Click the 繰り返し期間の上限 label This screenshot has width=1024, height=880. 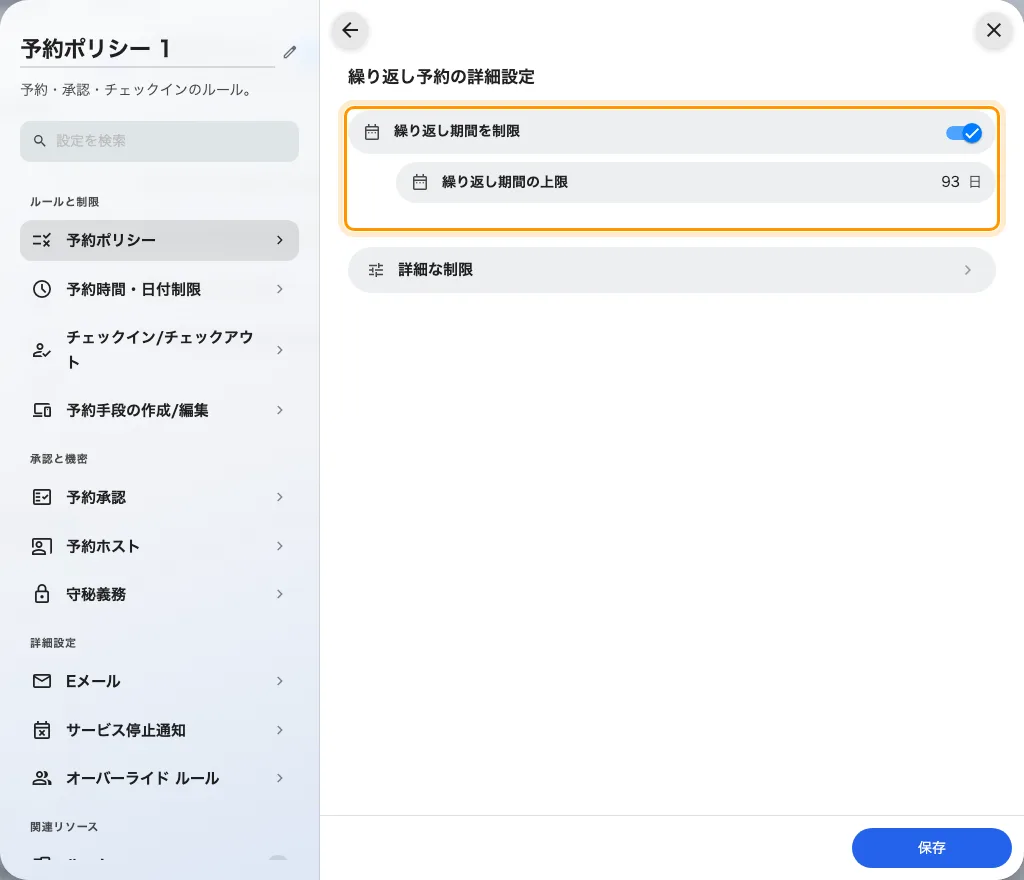tap(505, 182)
